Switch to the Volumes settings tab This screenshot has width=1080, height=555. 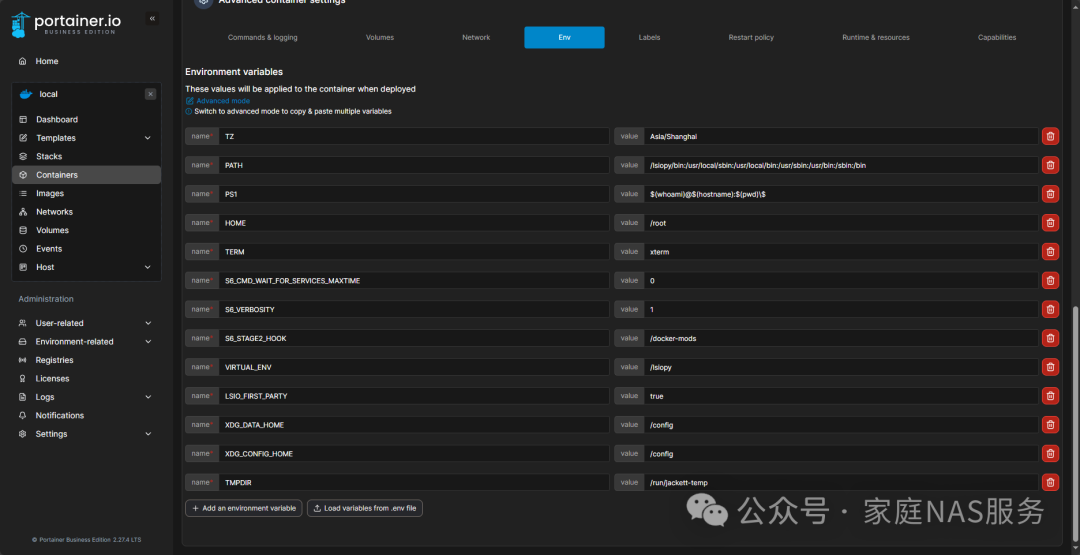[x=380, y=37]
